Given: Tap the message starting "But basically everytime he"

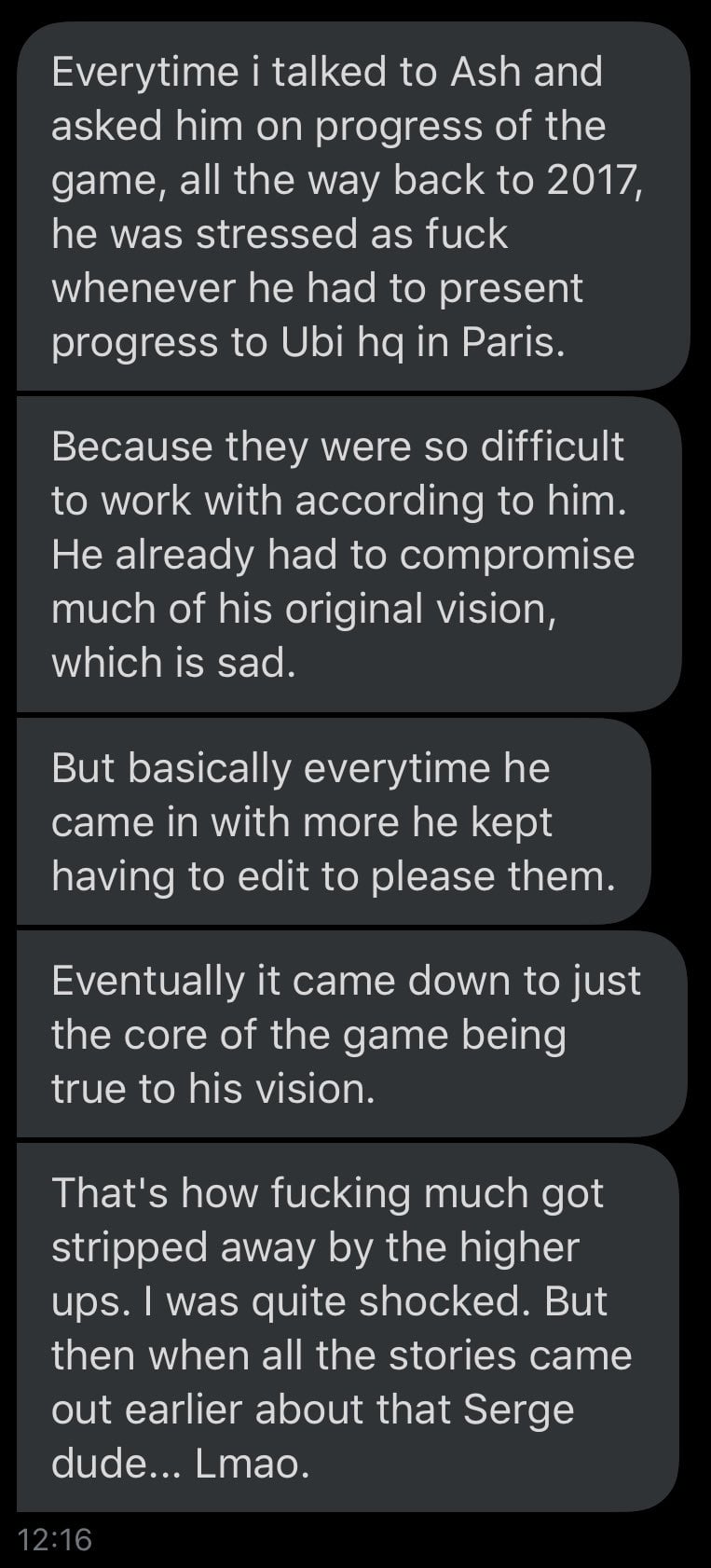Looking at the screenshot, I should 333,821.
